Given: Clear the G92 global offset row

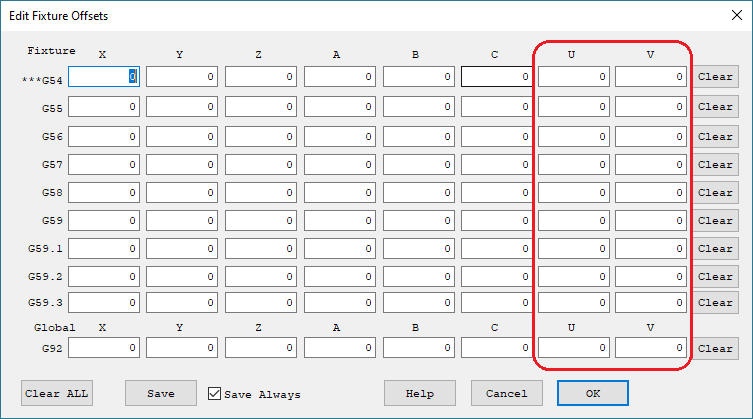Looking at the screenshot, I should coord(715,348).
